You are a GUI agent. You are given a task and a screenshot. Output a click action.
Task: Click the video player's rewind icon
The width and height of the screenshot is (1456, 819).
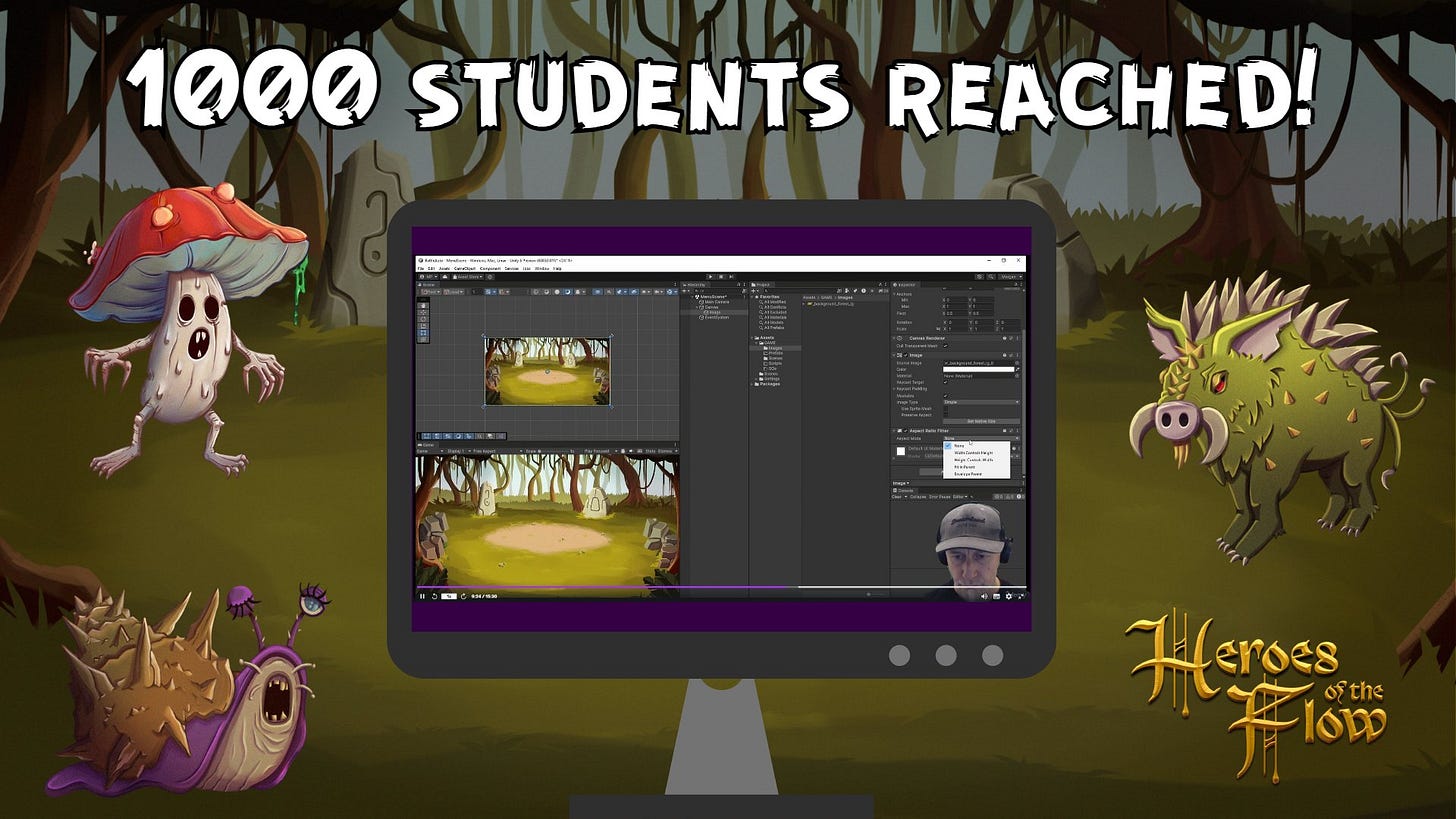(x=434, y=596)
